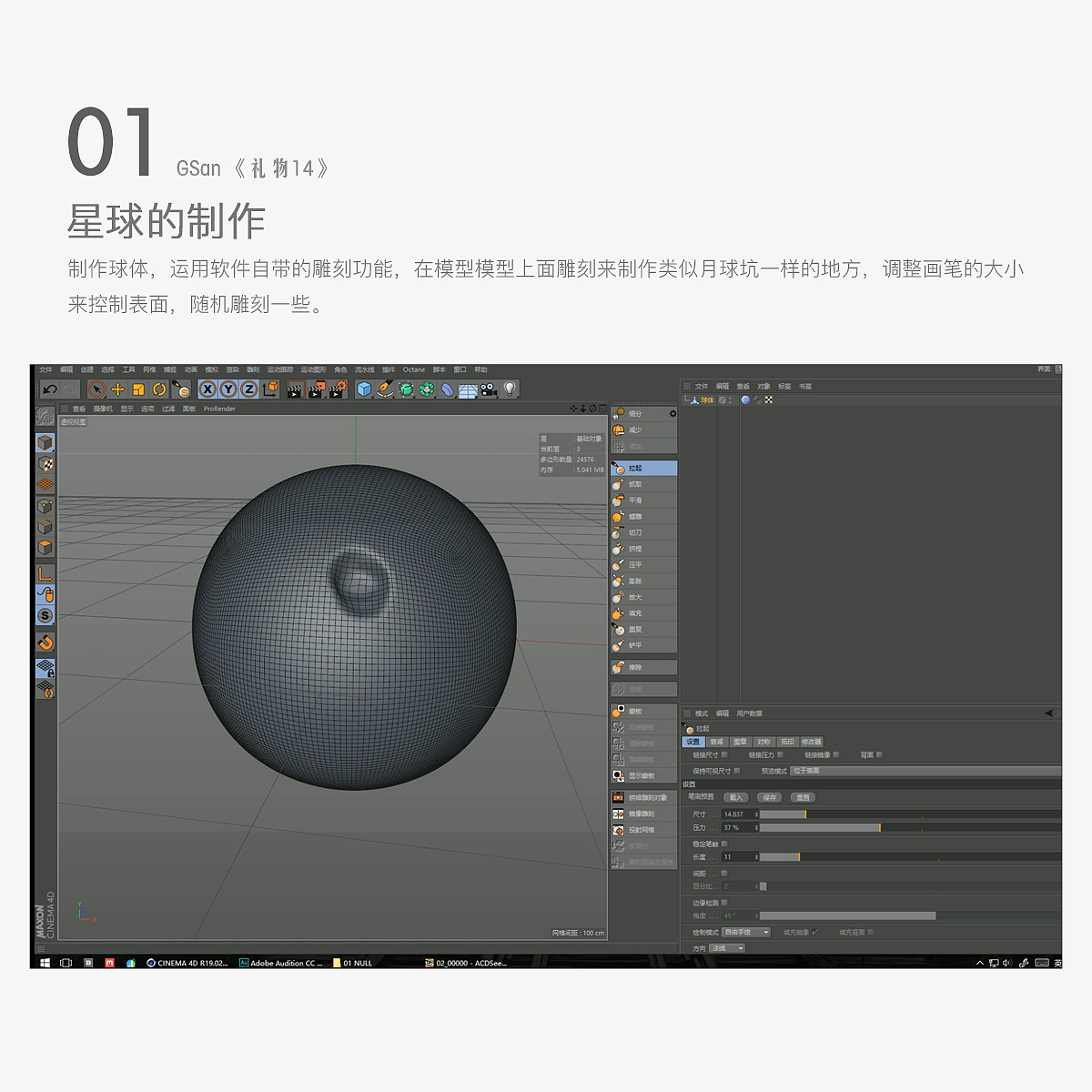Viewport: 1092px width, 1092px height.
Task: Select the Move tool cross-arrows icon
Action: [x=117, y=389]
